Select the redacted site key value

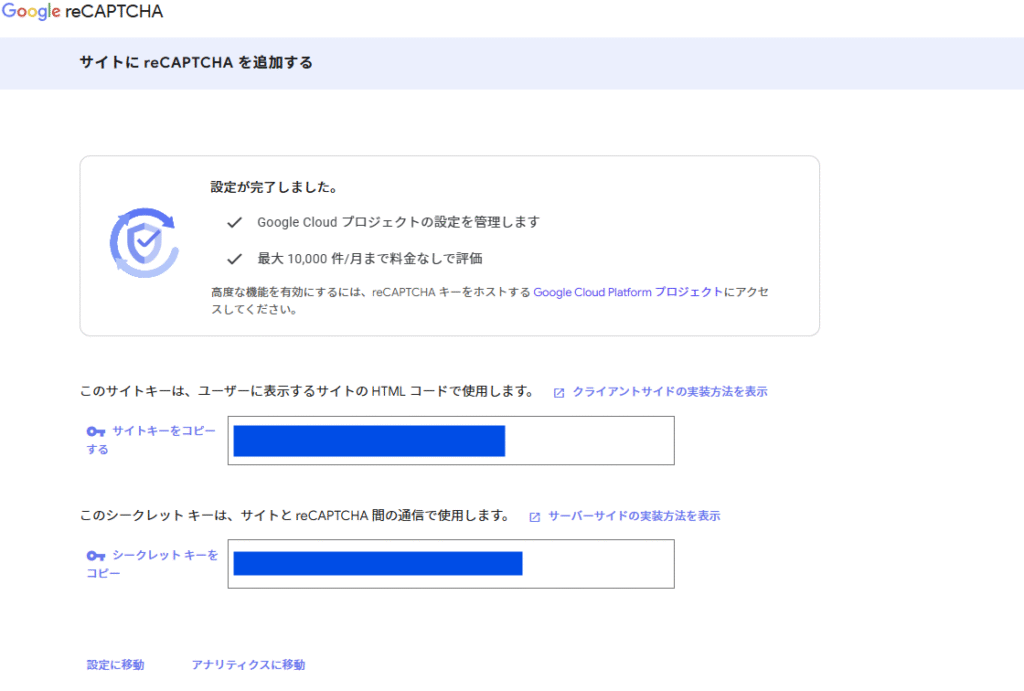(369, 441)
